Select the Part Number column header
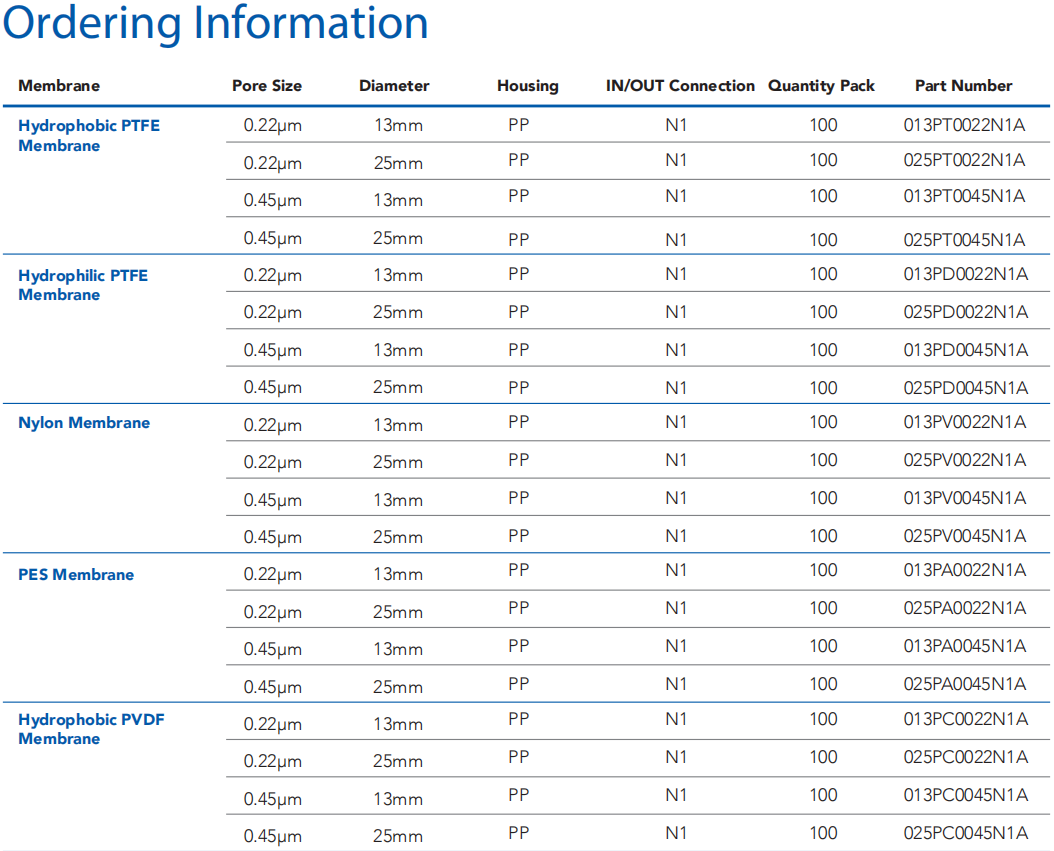Image resolution: width=1054 pixels, height=851 pixels. tap(963, 86)
